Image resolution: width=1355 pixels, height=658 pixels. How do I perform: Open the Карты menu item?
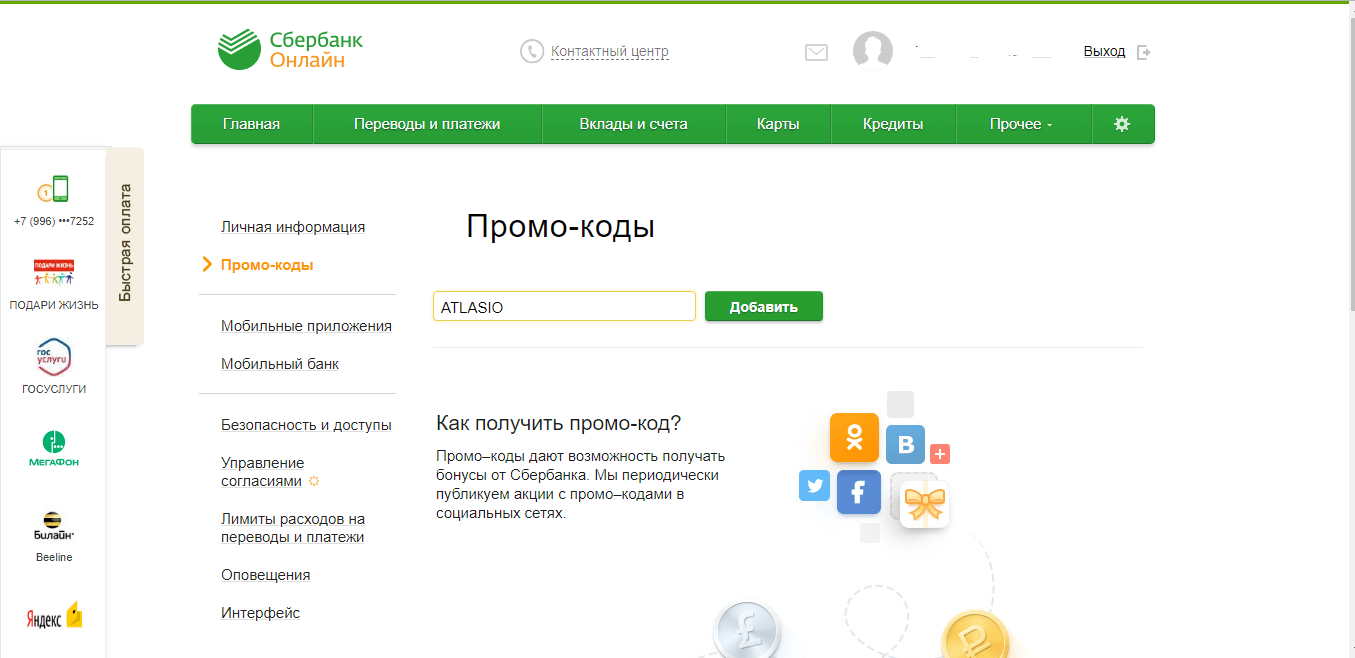(778, 124)
